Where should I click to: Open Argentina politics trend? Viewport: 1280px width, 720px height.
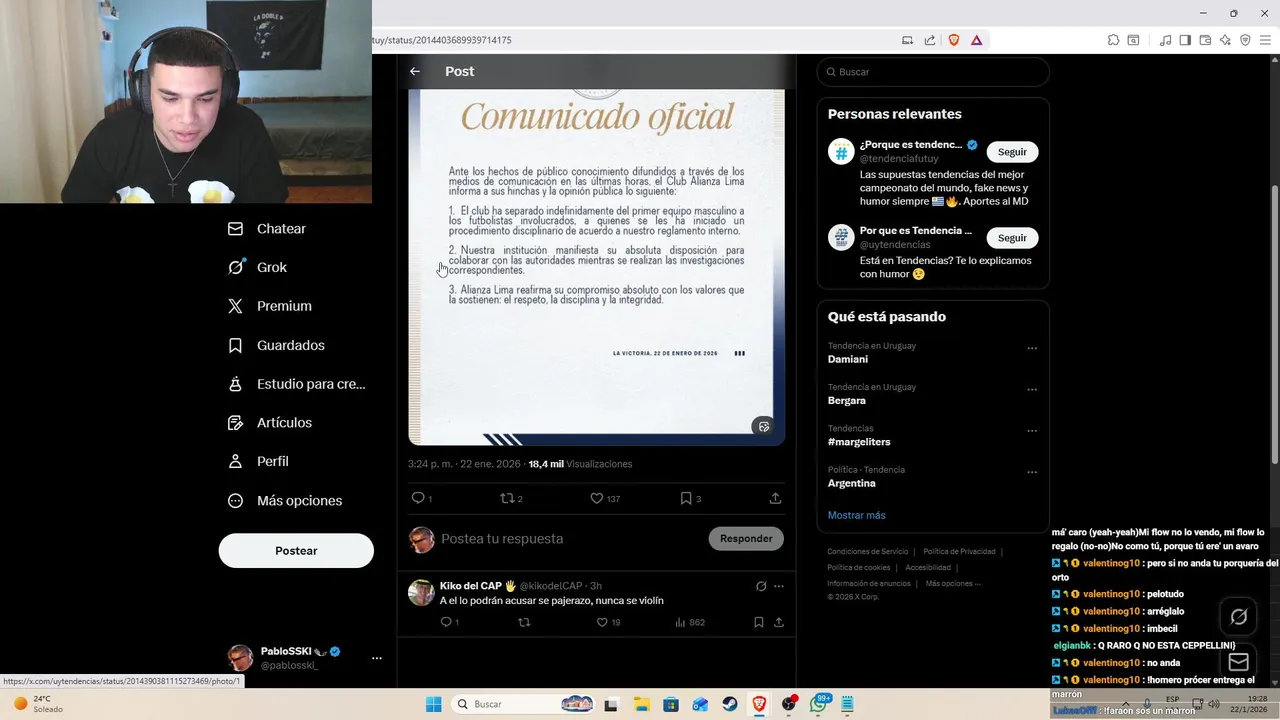pos(851,483)
